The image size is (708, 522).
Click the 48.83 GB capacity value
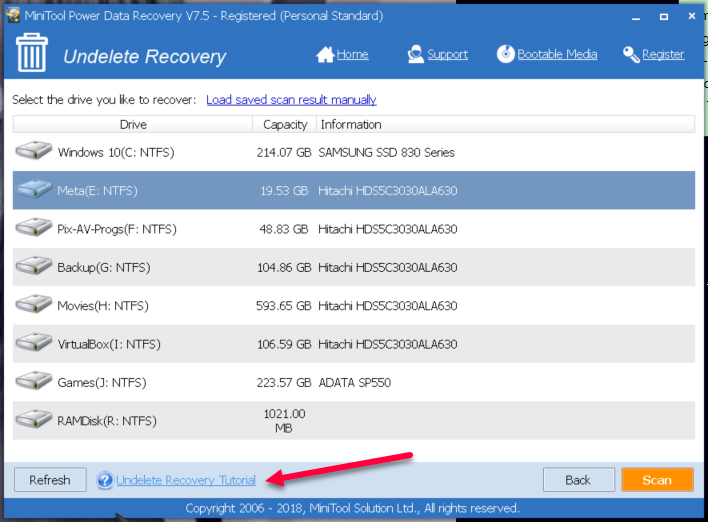point(284,229)
